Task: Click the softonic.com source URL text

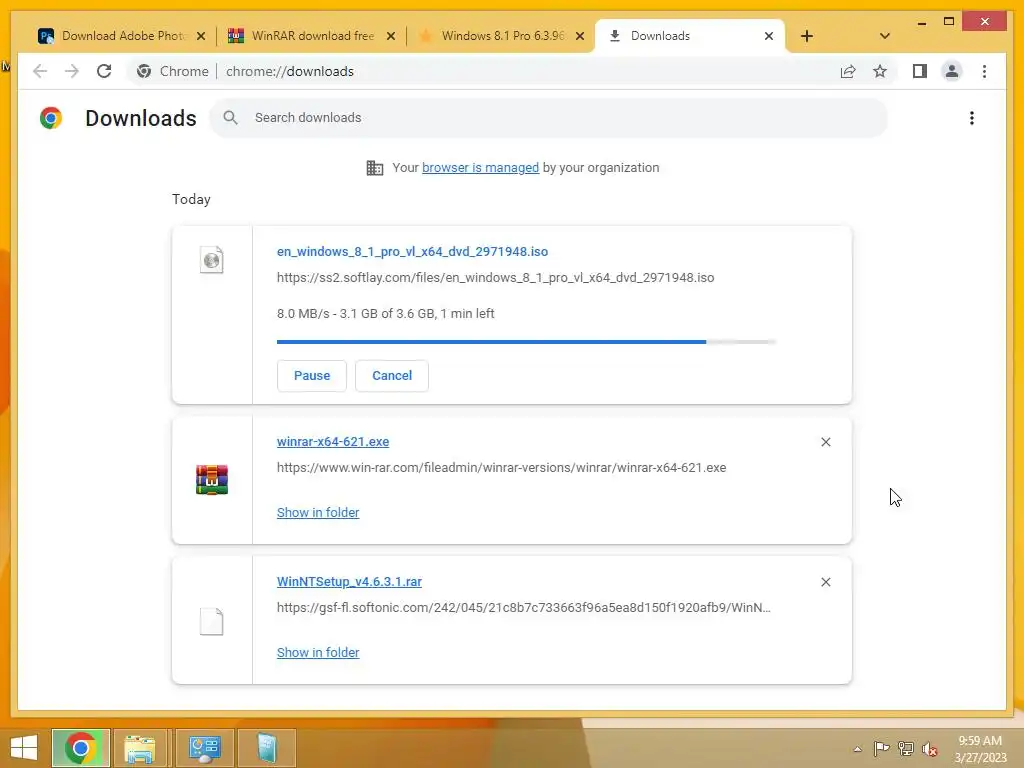Action: 523,607
